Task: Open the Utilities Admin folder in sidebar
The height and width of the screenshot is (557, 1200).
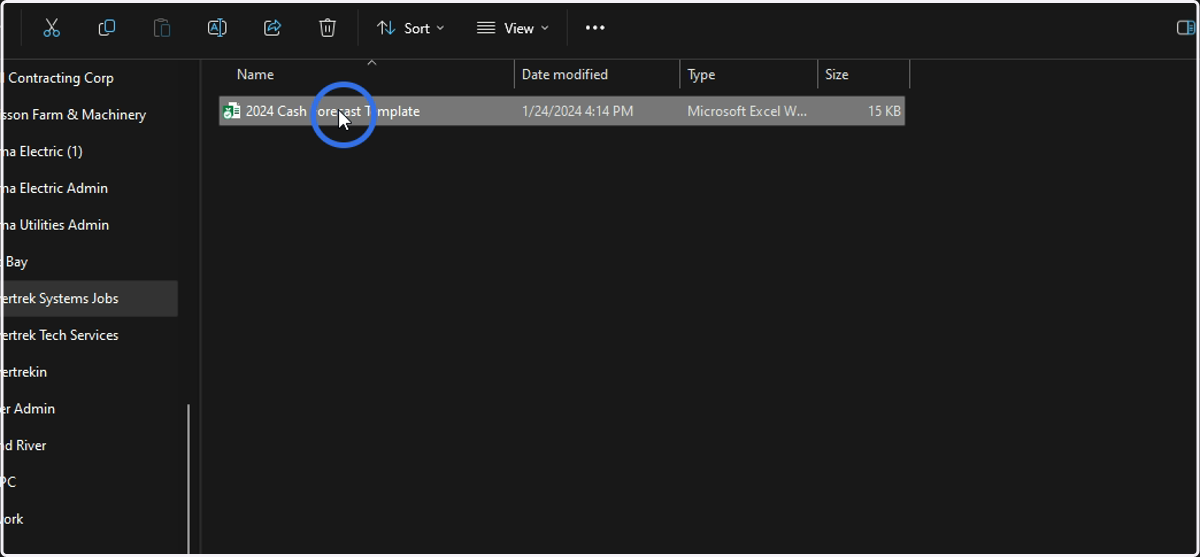Action: point(89,225)
